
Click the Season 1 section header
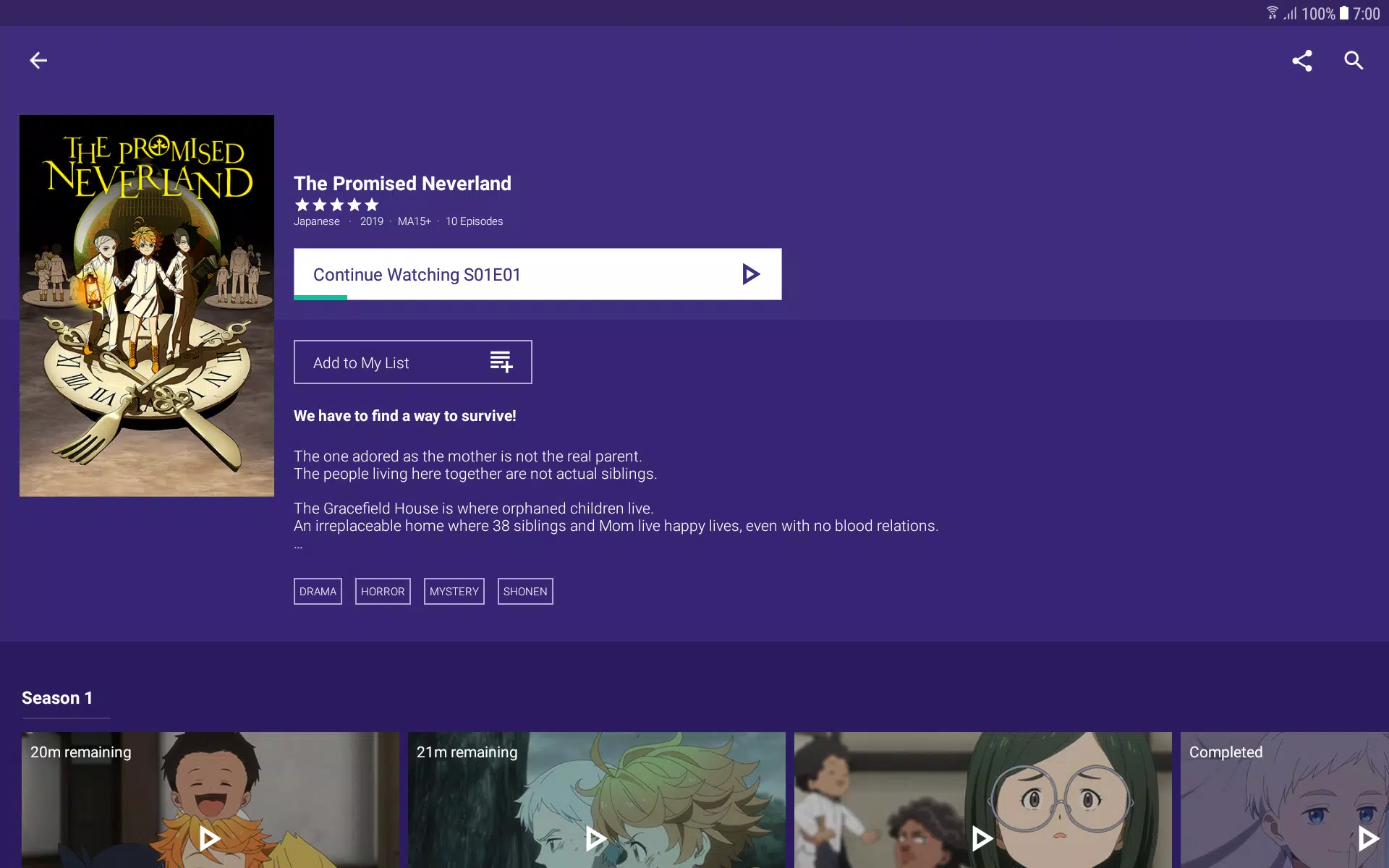click(x=57, y=697)
